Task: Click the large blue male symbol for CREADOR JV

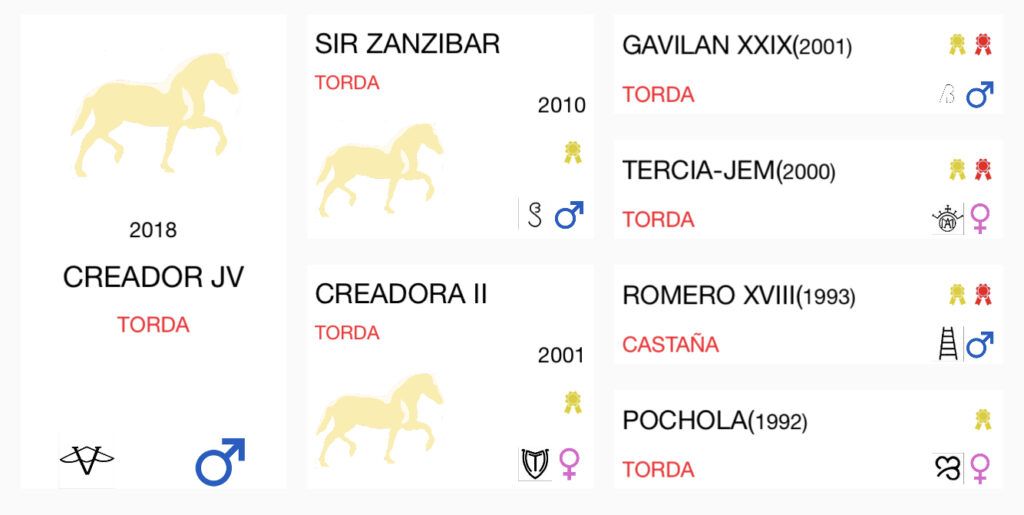Action: (x=220, y=461)
